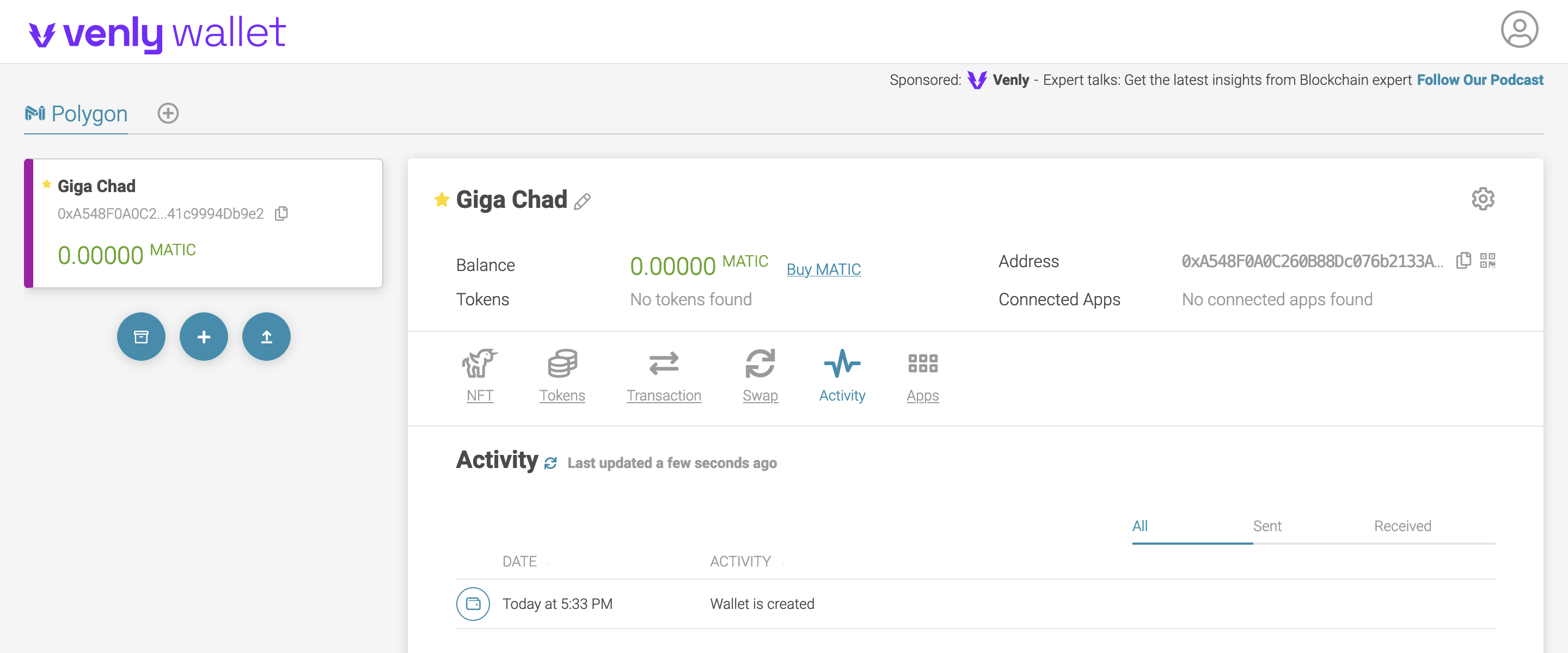Copy the sidebar wallet address
1568x653 pixels.
[x=281, y=214]
